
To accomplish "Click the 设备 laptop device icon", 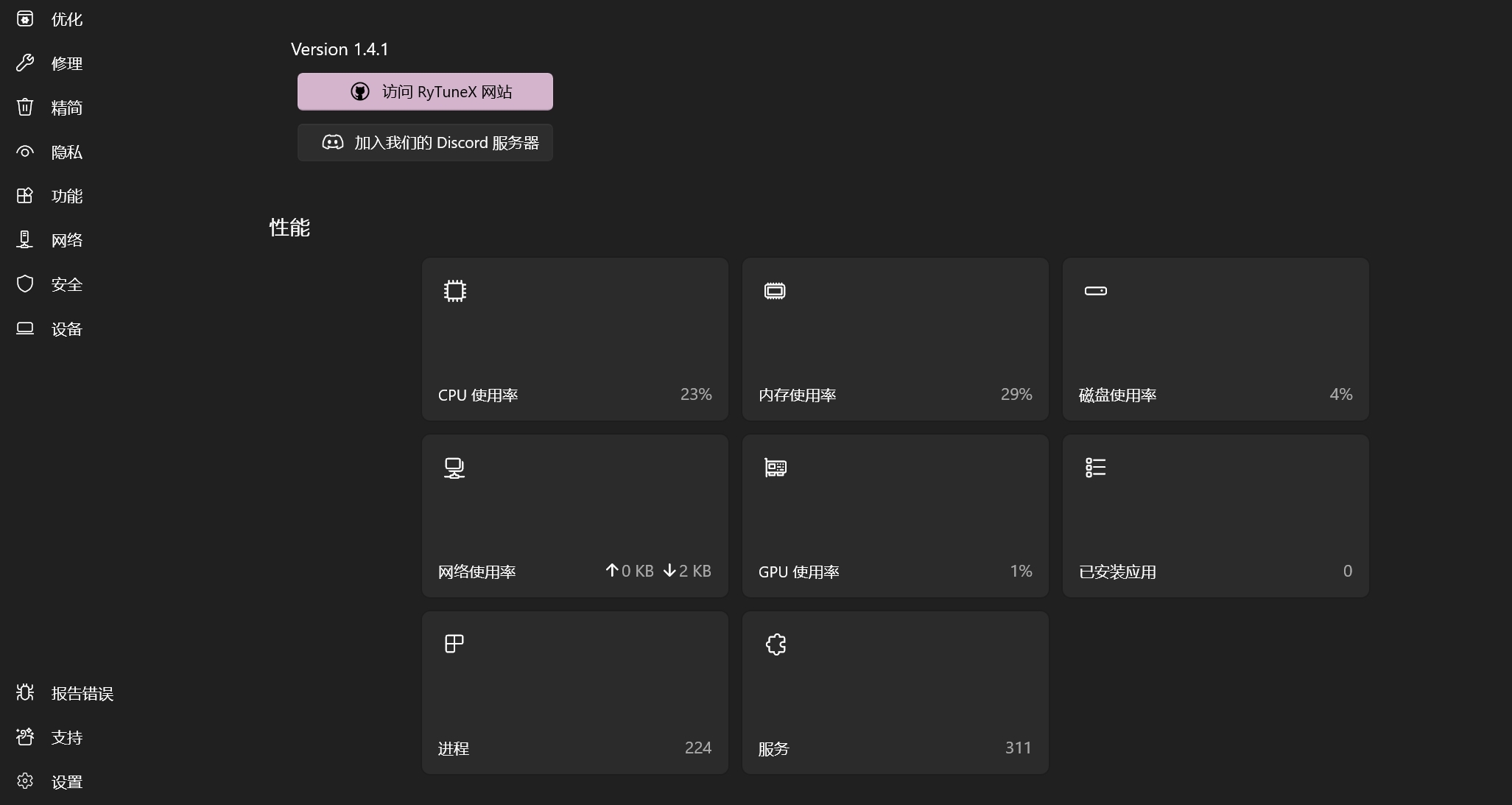I will click(x=25, y=328).
